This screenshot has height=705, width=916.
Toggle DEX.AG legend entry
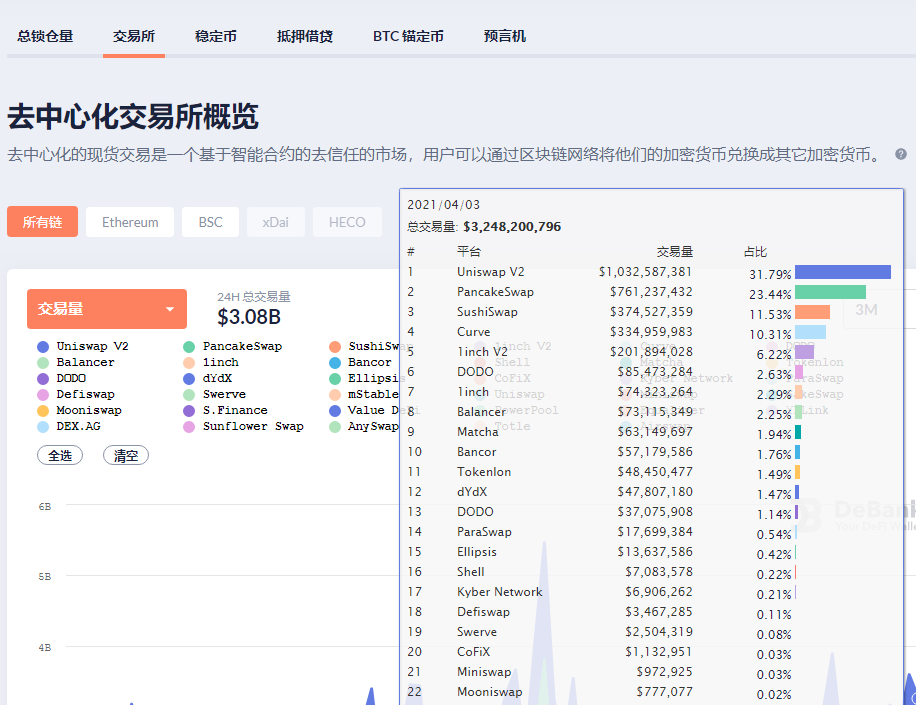coord(69,426)
